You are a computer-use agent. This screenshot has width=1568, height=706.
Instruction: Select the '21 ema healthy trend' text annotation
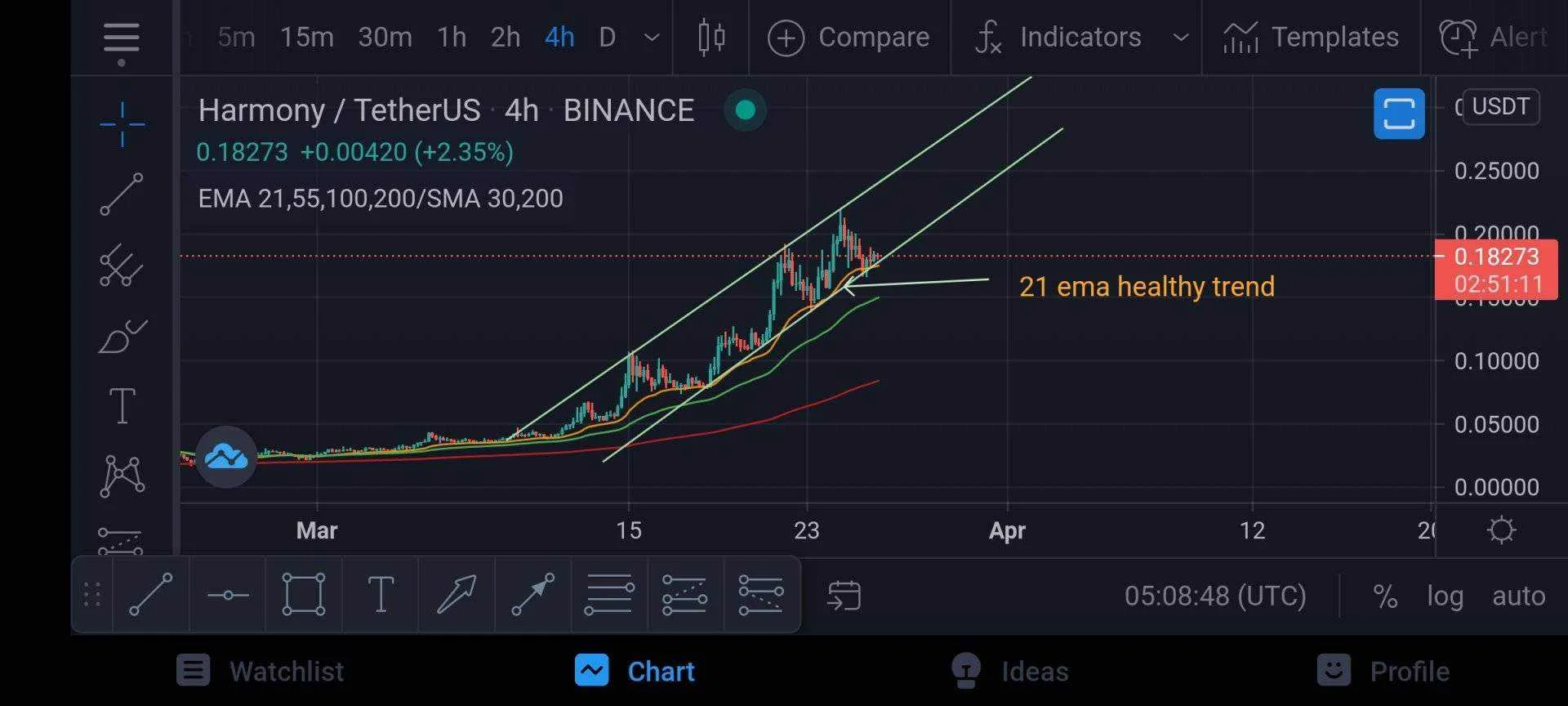[1147, 287]
